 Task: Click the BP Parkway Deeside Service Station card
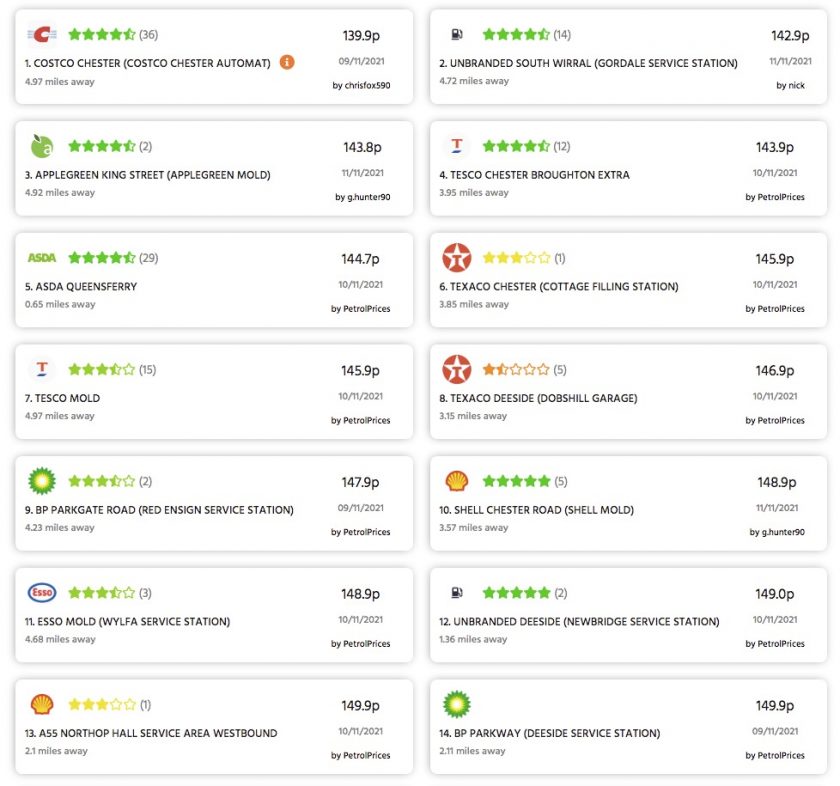tap(628, 727)
